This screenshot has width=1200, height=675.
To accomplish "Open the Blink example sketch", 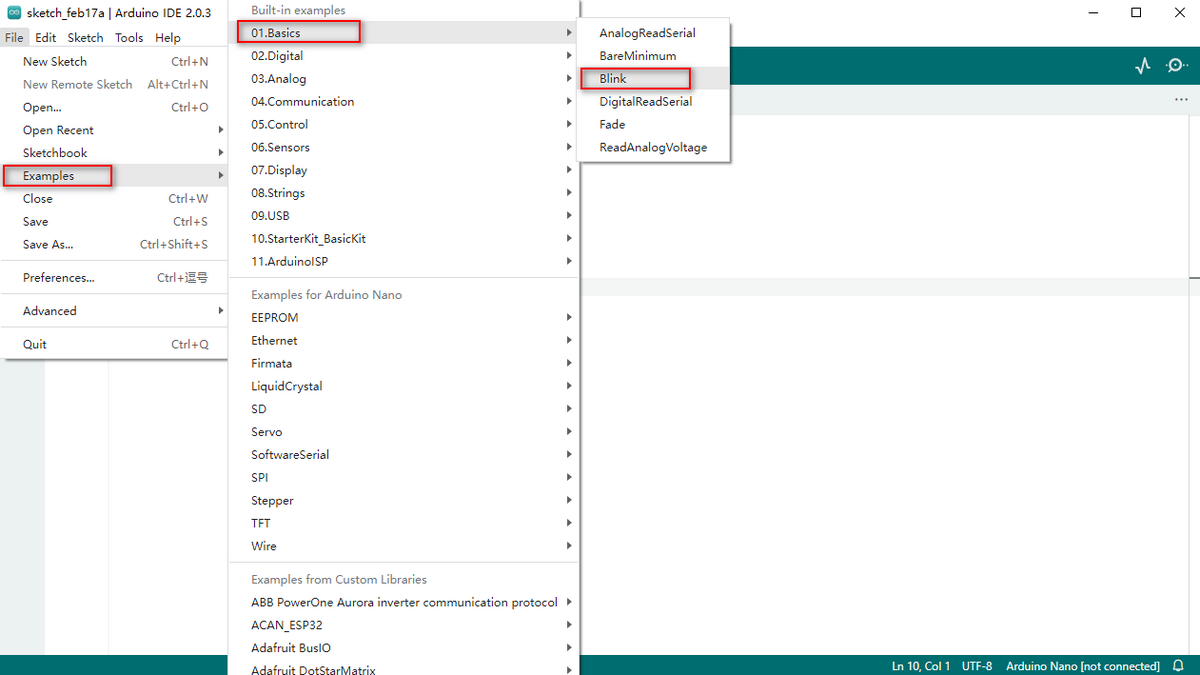I will (655, 79).
